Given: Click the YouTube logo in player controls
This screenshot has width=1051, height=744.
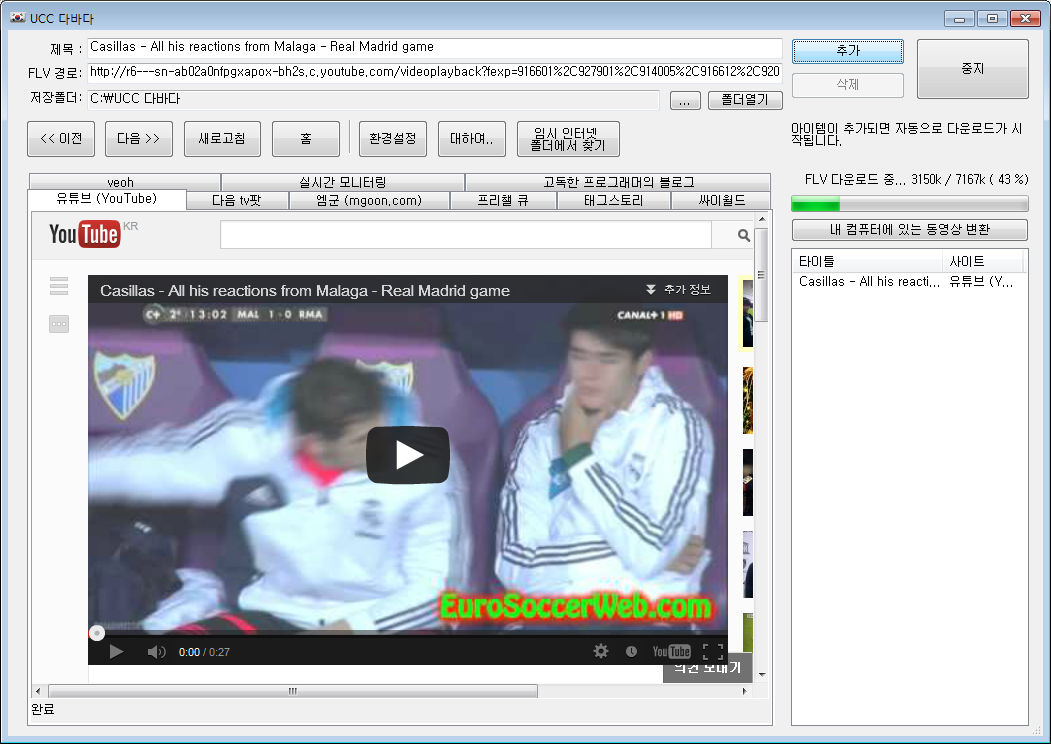Looking at the screenshot, I should pyautogui.click(x=672, y=652).
